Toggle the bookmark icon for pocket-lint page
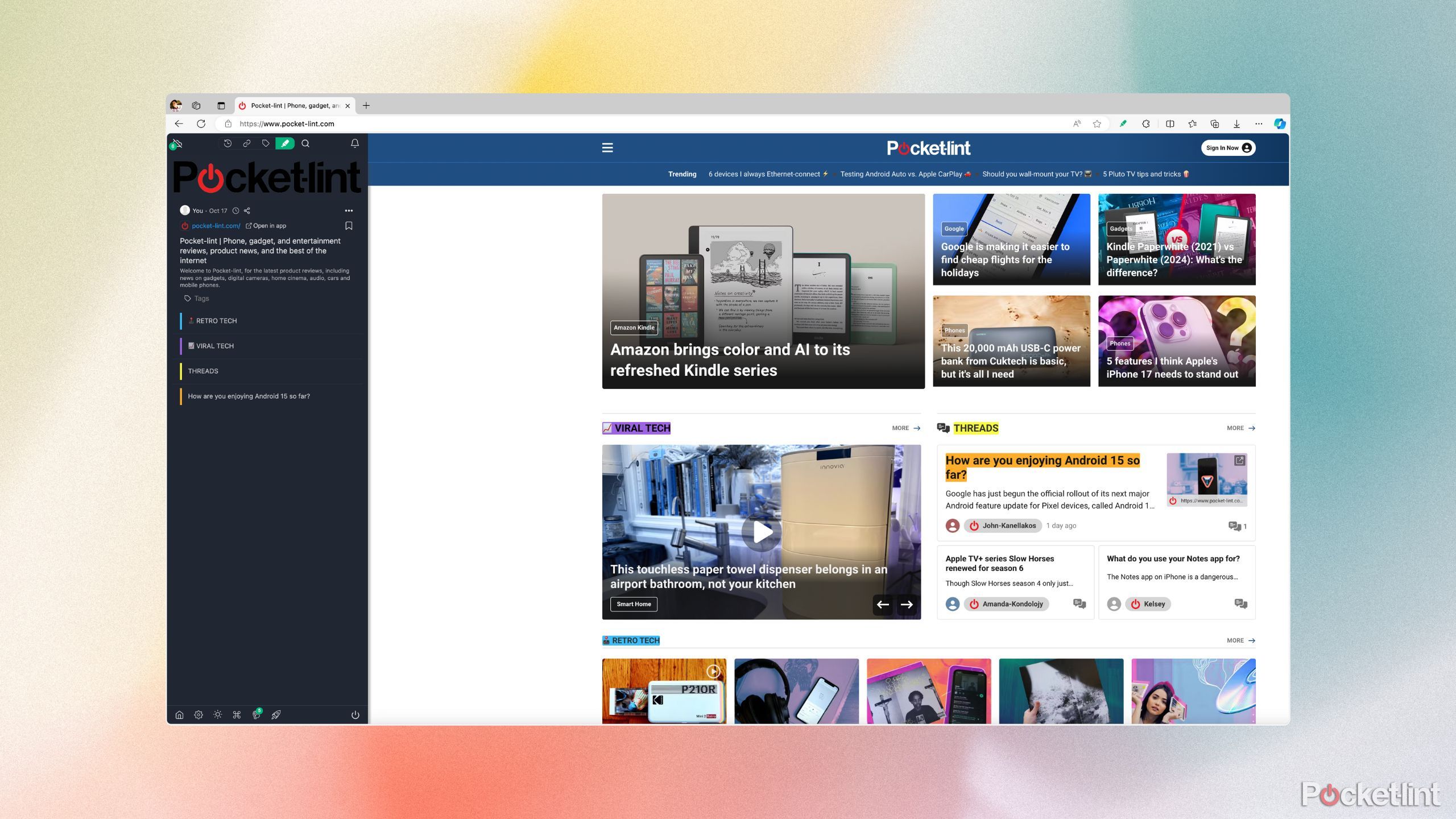The height and width of the screenshot is (819, 1456). 349,226
